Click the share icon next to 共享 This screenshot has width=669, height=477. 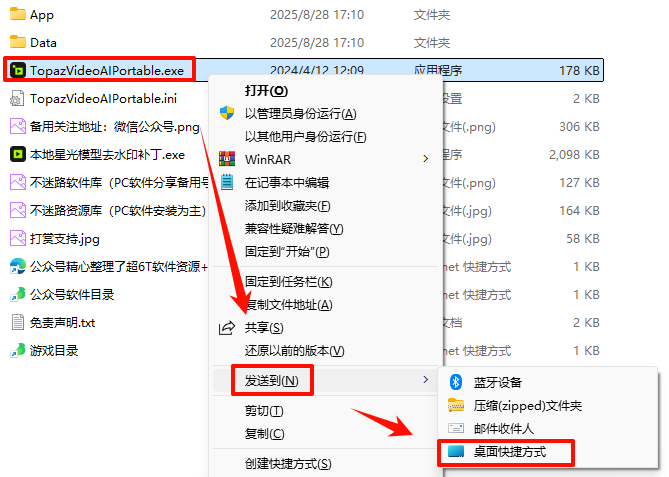[x=227, y=328]
